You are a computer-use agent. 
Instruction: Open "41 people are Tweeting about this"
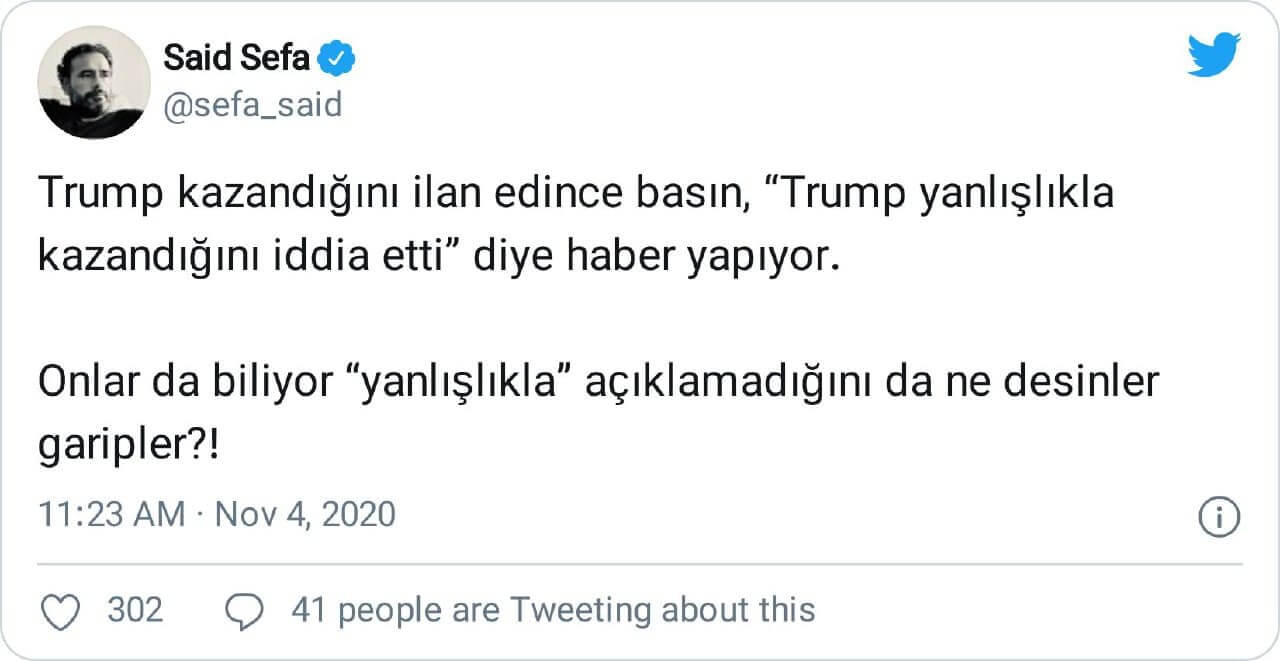pyautogui.click(x=552, y=609)
